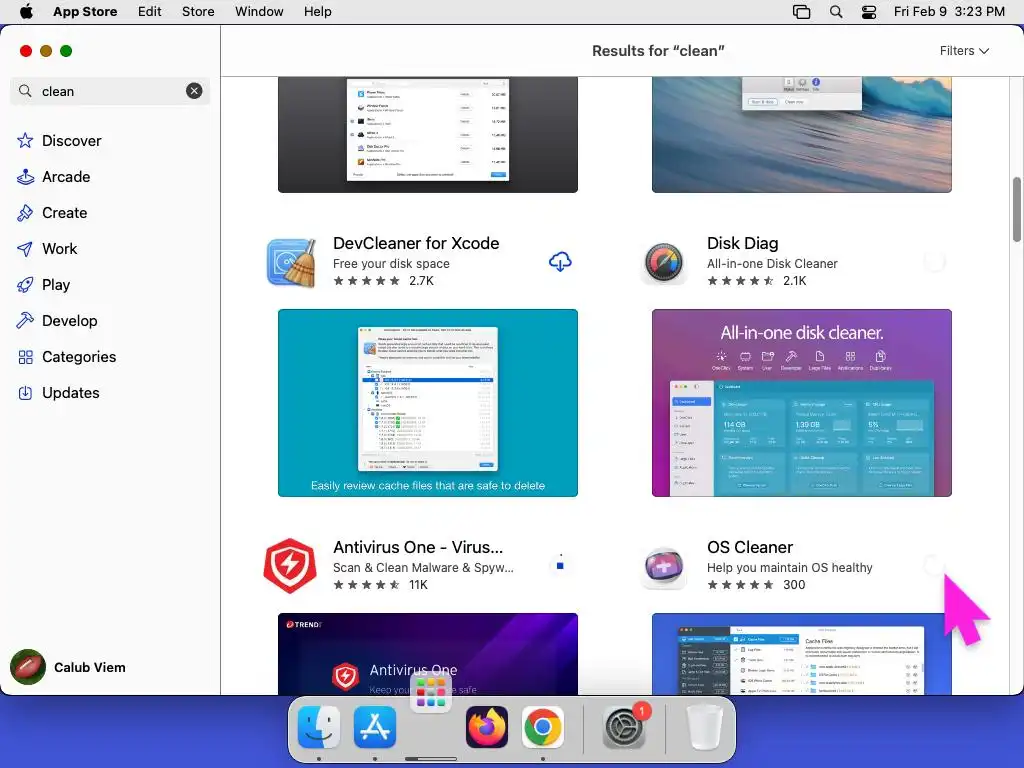
Task: Open Spotlight search in menu bar
Action: click(836, 12)
